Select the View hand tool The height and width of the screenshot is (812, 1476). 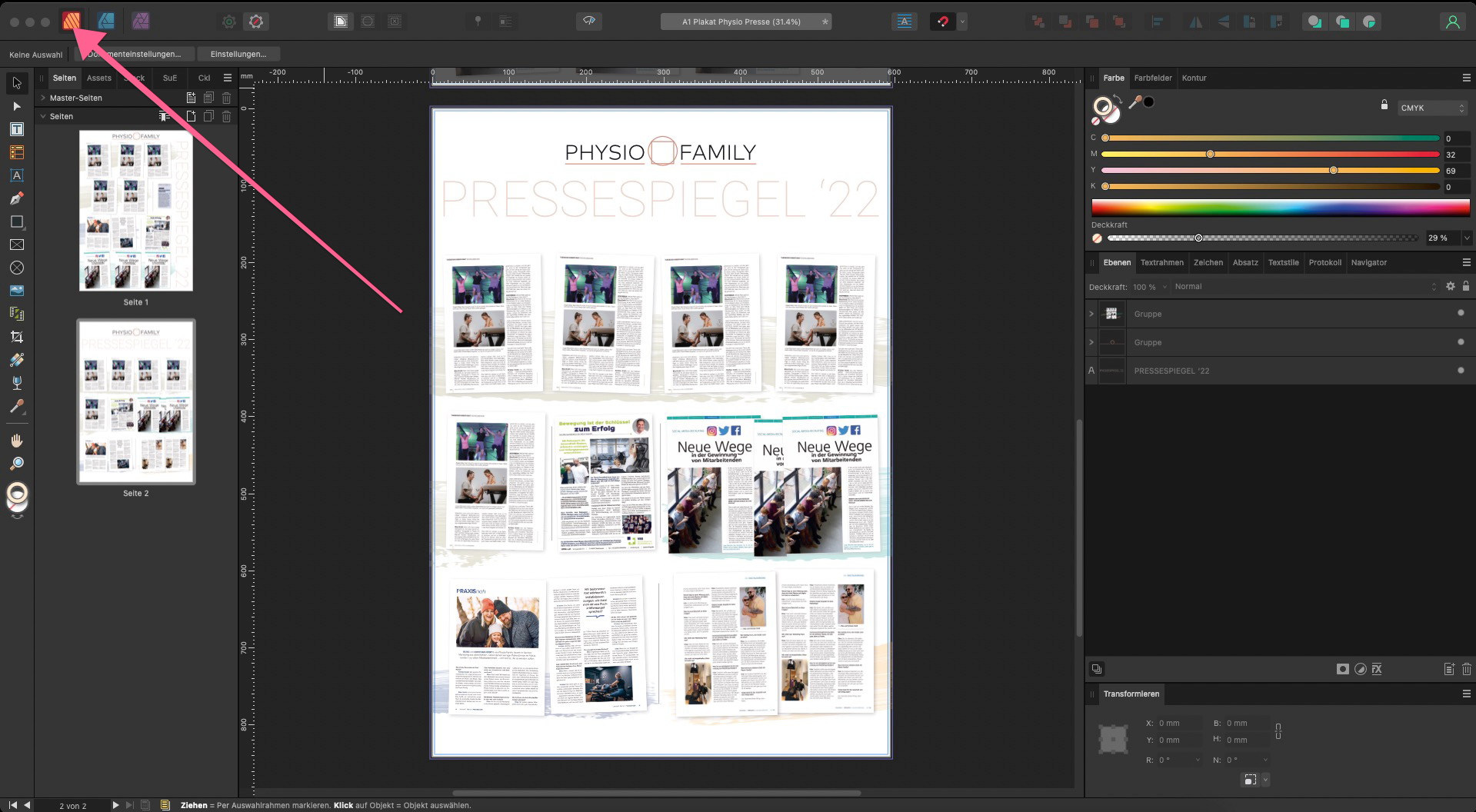click(x=17, y=441)
